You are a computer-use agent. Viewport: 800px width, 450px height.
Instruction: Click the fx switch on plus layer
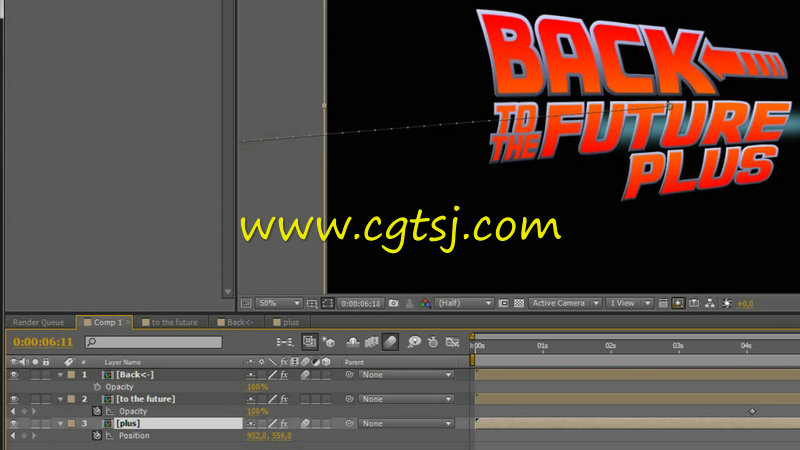284,423
